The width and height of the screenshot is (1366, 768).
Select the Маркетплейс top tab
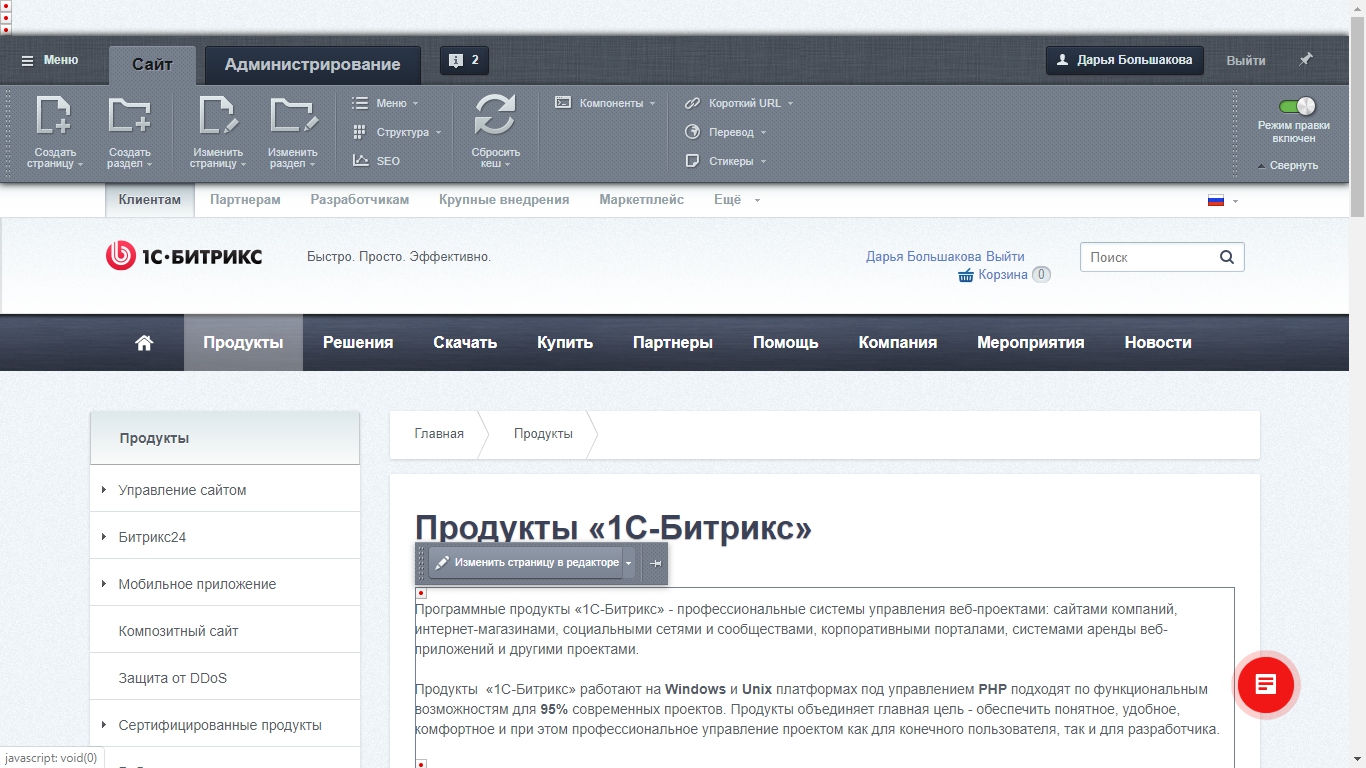642,200
